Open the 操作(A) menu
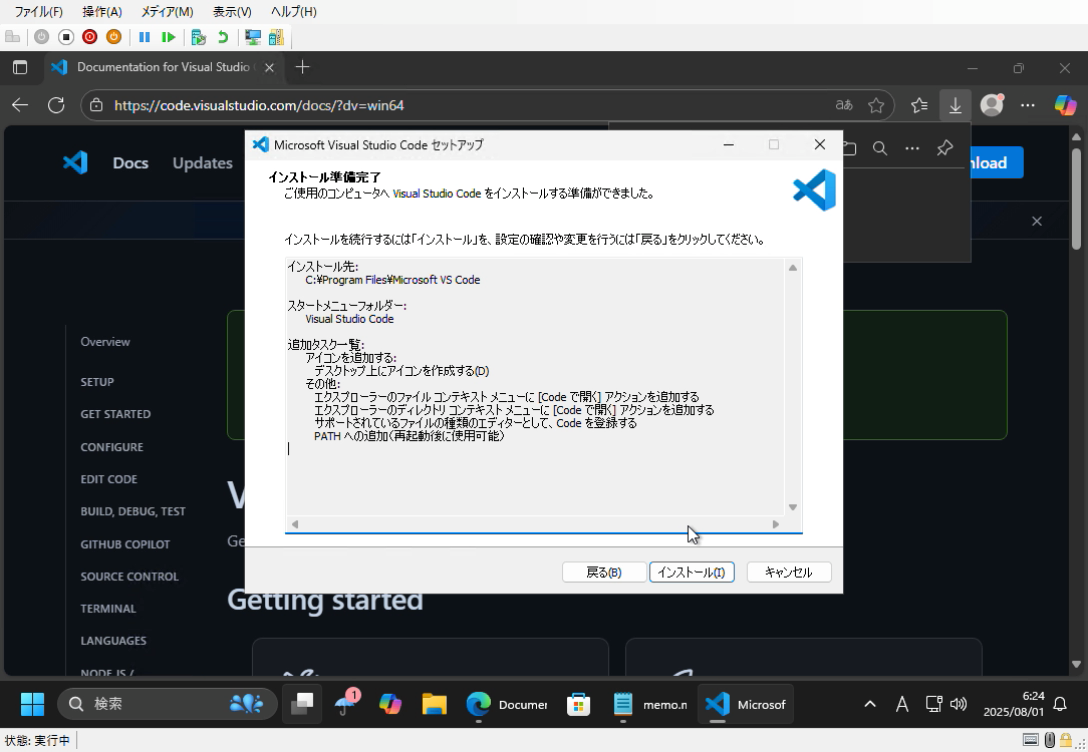 point(102,12)
